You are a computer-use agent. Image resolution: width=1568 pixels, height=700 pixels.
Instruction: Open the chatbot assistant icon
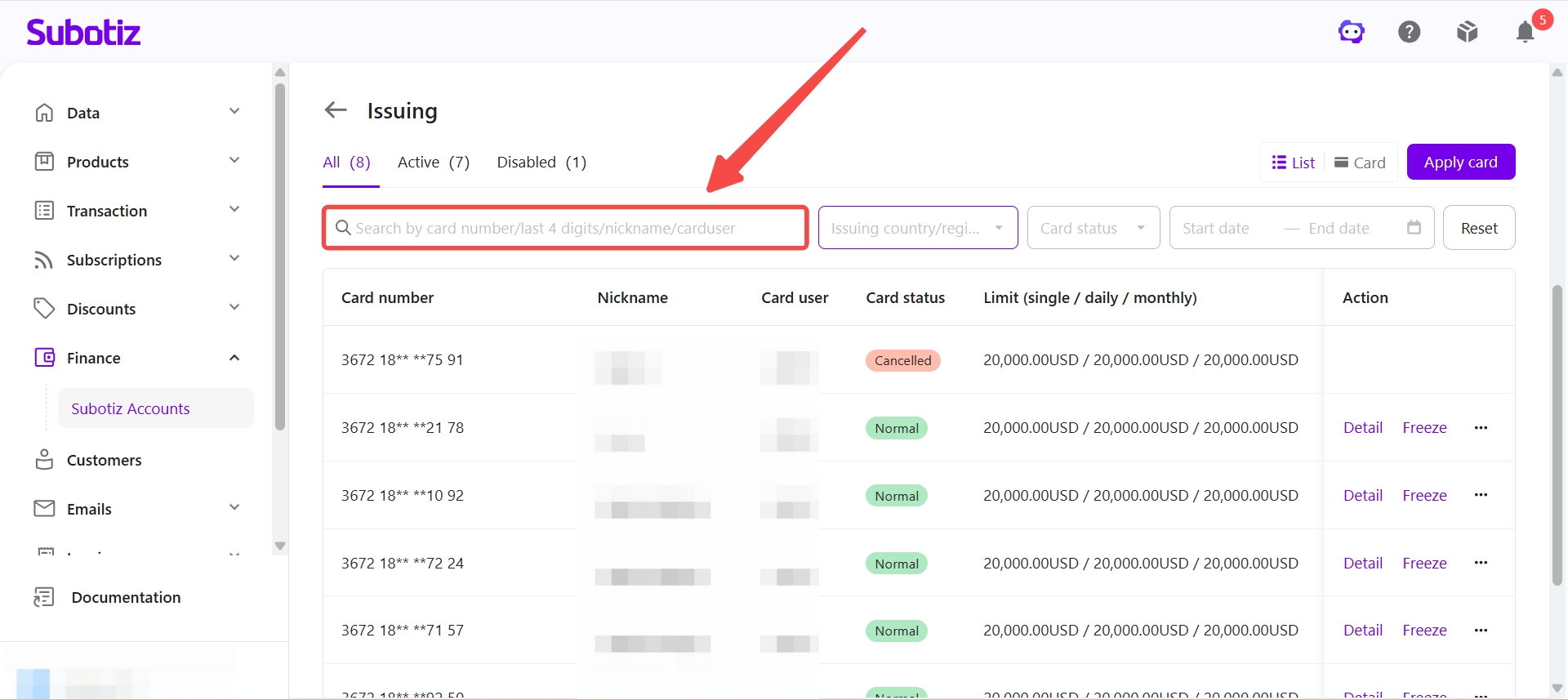click(x=1352, y=32)
